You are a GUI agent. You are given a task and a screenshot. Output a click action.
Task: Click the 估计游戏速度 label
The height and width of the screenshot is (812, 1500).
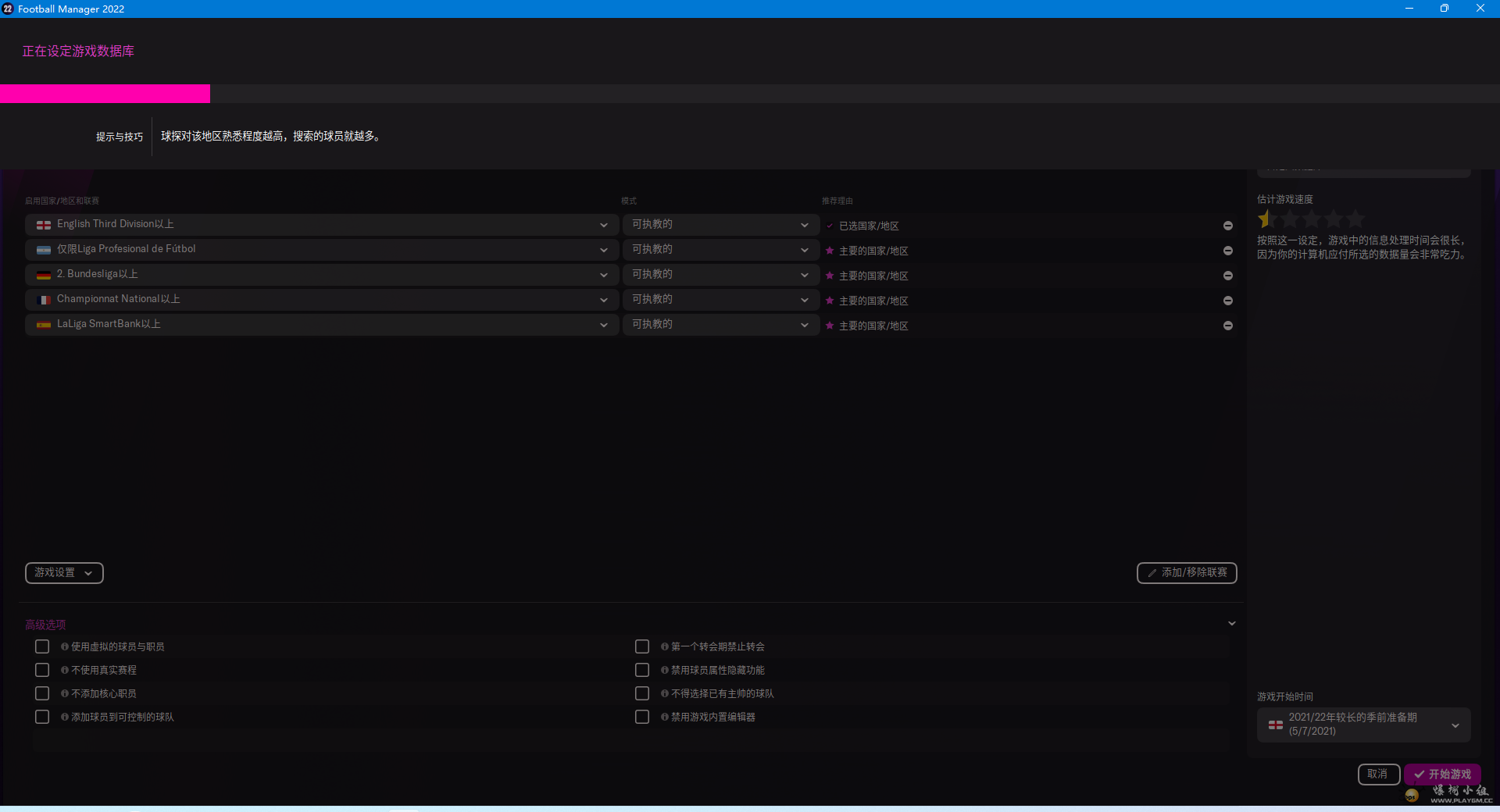[1285, 199]
